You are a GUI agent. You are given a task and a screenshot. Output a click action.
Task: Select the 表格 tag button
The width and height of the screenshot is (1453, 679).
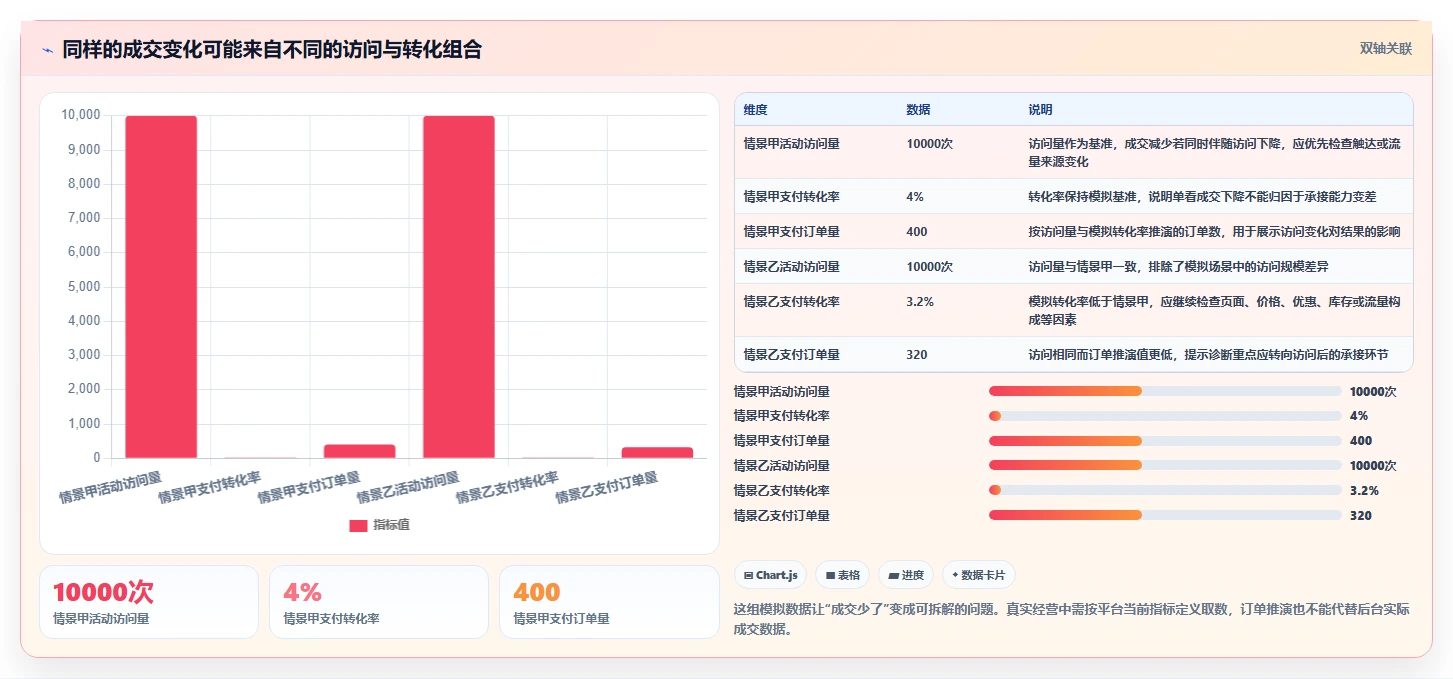(x=842, y=575)
